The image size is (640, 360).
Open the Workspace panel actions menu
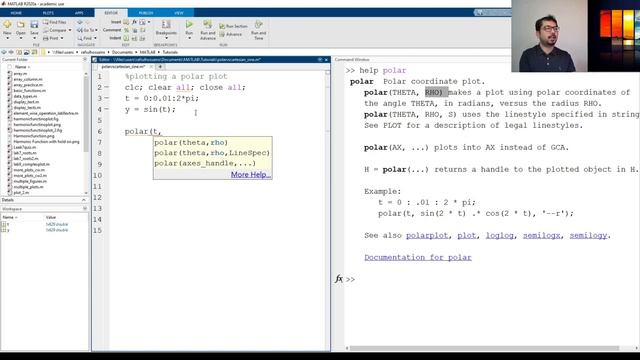pos(85,209)
